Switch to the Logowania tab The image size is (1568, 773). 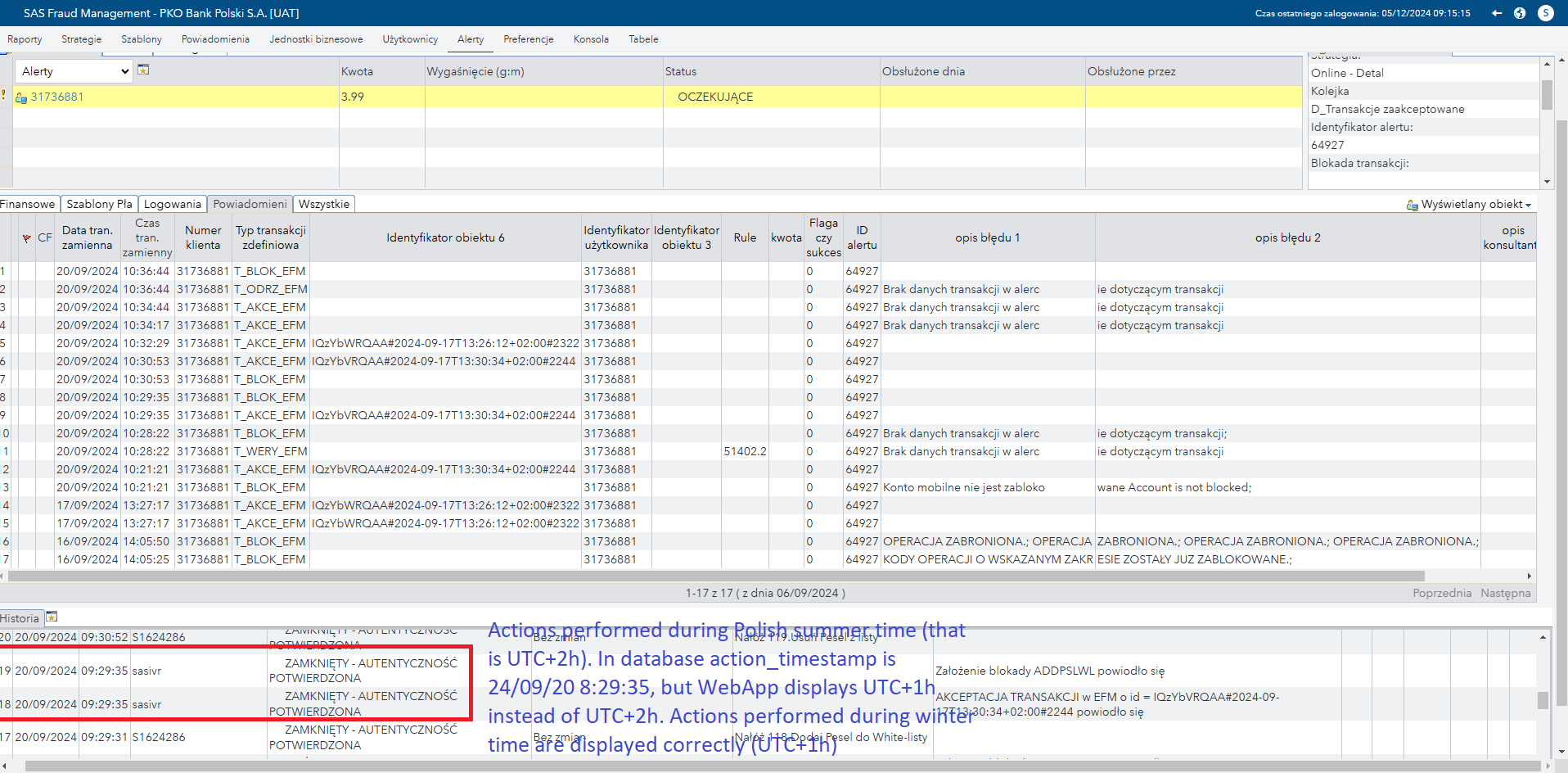tap(173, 204)
